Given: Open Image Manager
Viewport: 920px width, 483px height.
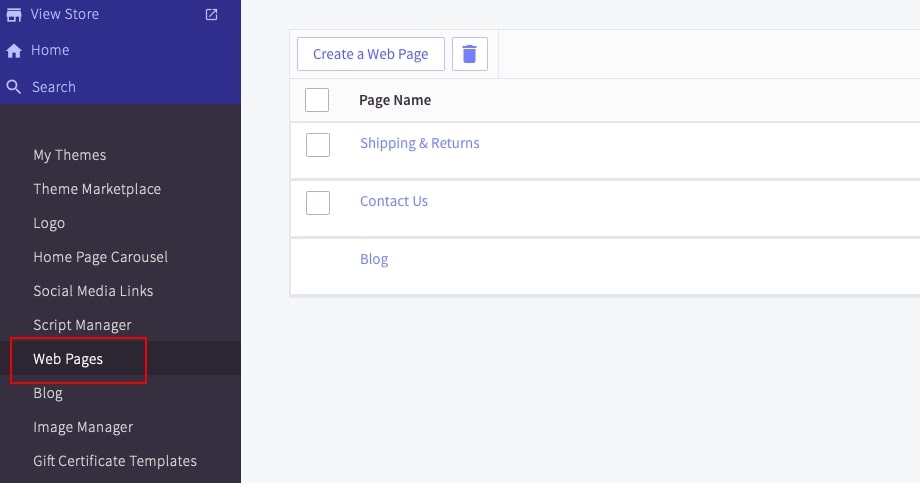Looking at the screenshot, I should [x=83, y=427].
